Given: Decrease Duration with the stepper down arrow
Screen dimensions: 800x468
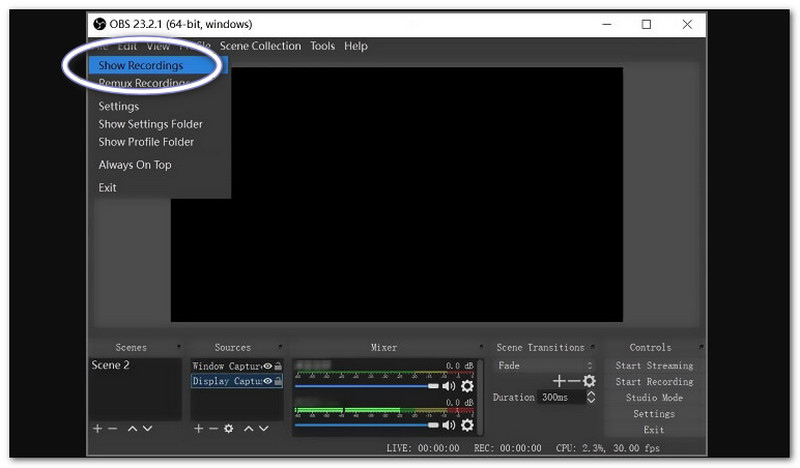Looking at the screenshot, I should [591, 400].
